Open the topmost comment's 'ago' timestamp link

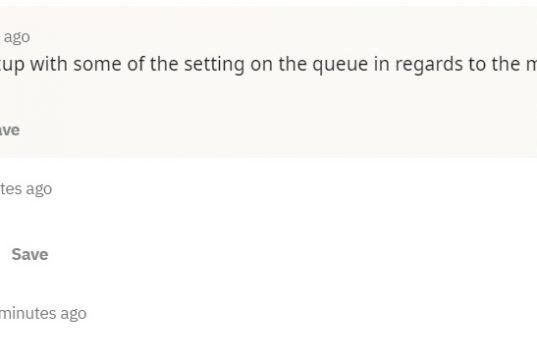pos(15,37)
